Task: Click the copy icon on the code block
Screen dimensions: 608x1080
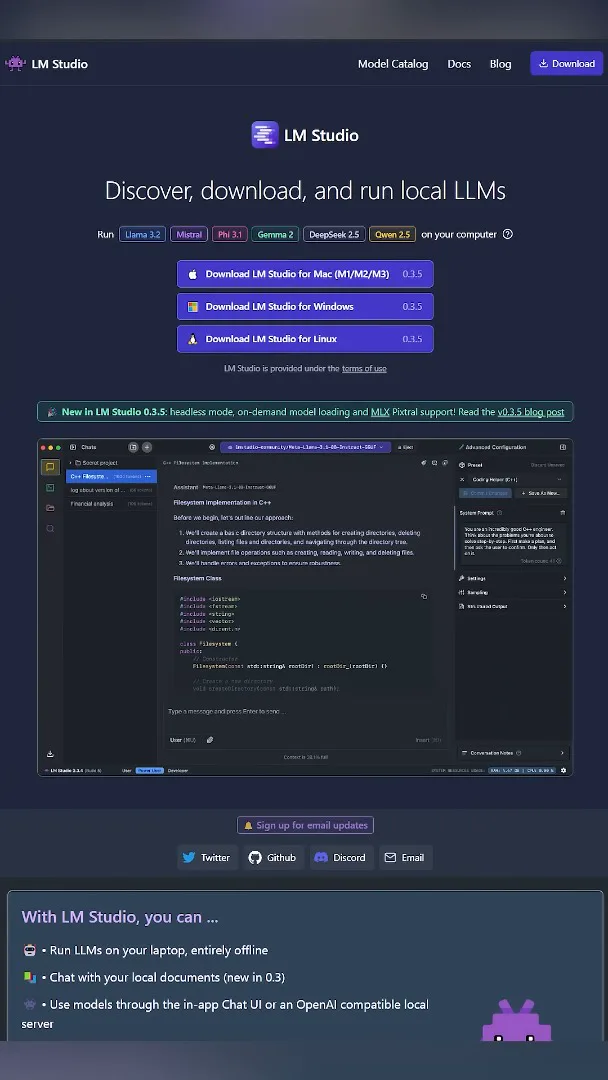Action: pos(423,596)
